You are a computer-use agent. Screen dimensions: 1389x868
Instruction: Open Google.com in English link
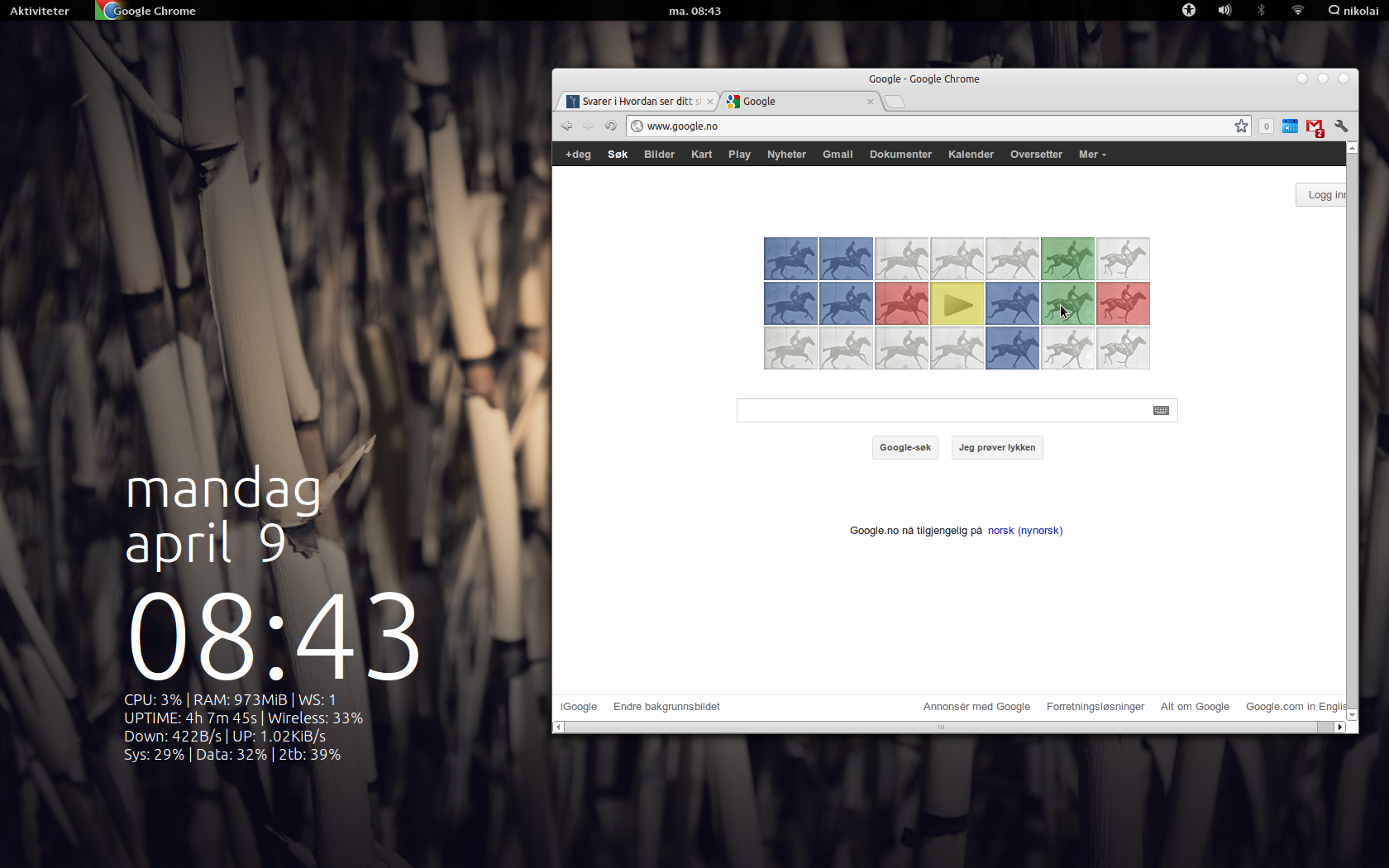coord(1296,707)
